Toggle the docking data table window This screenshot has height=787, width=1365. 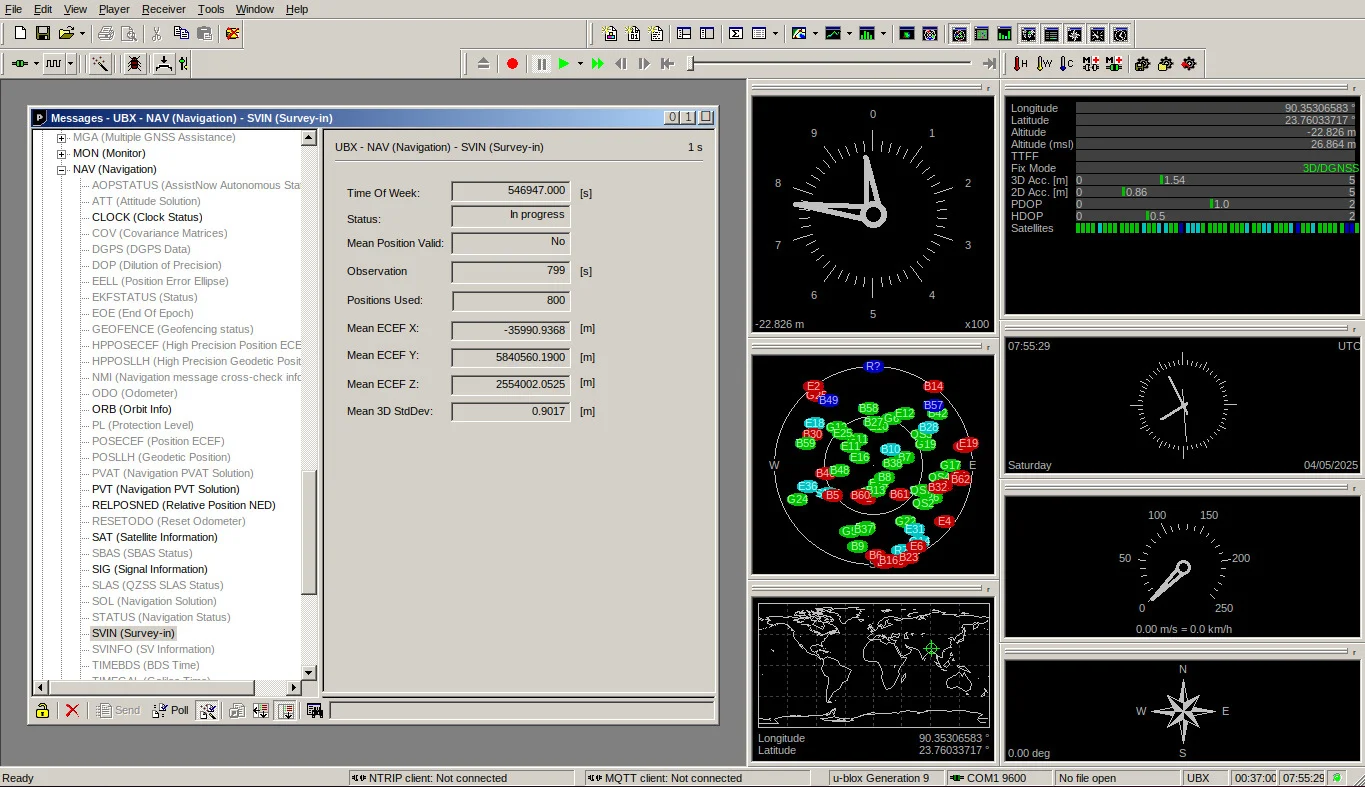[x=1051, y=34]
